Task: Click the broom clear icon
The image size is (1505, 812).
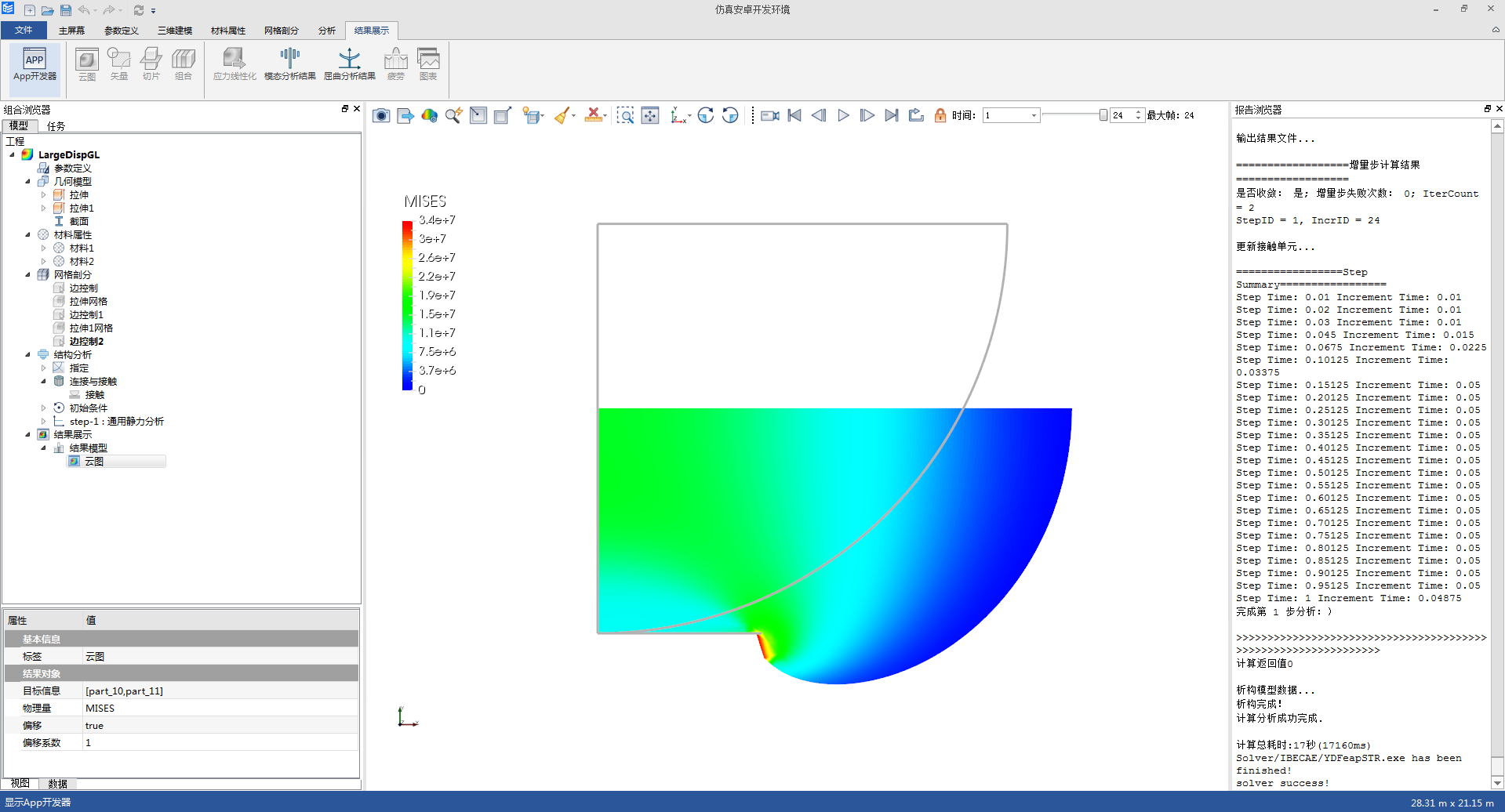Action: click(562, 116)
